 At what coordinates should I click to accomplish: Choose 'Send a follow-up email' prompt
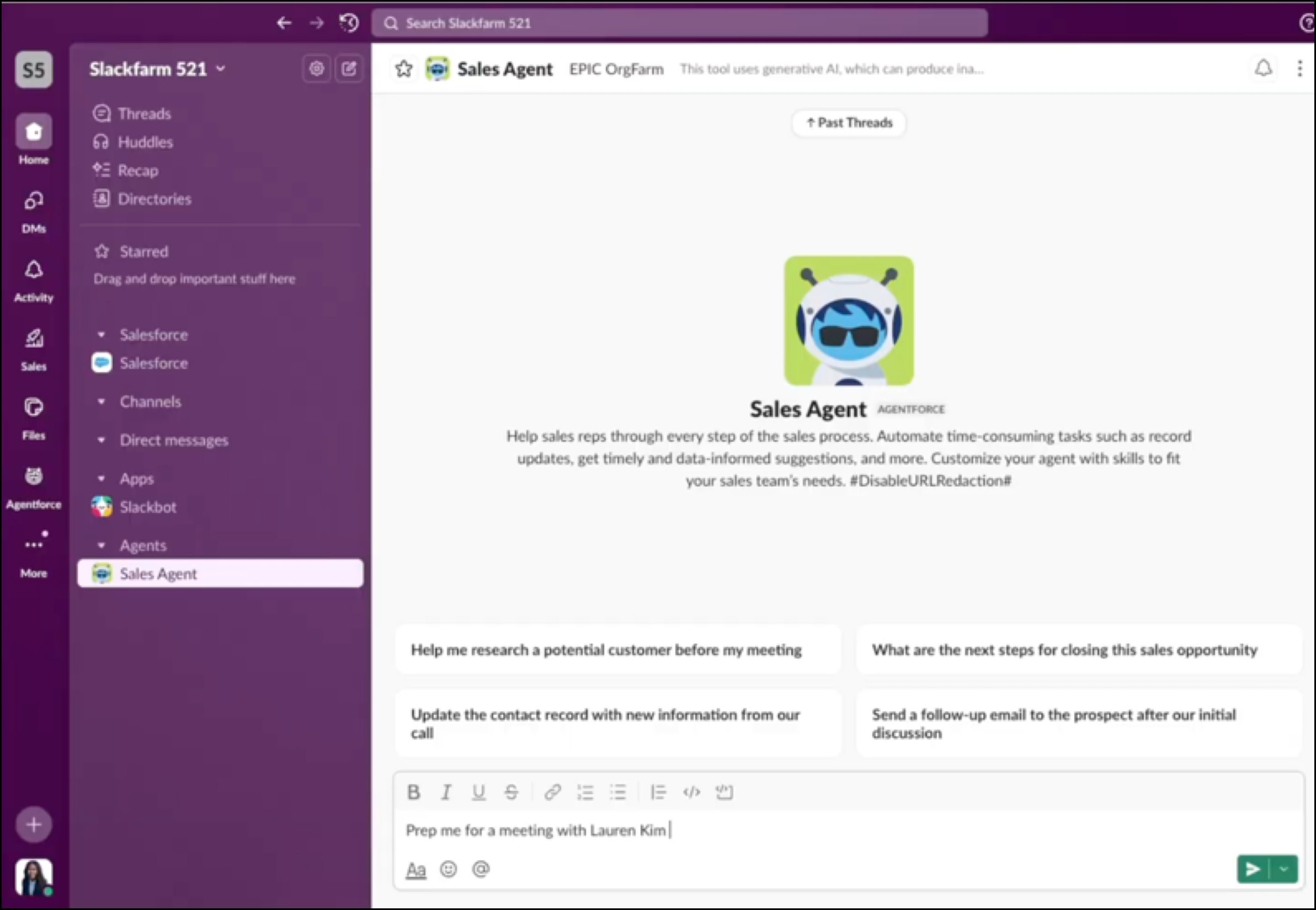coord(1079,723)
